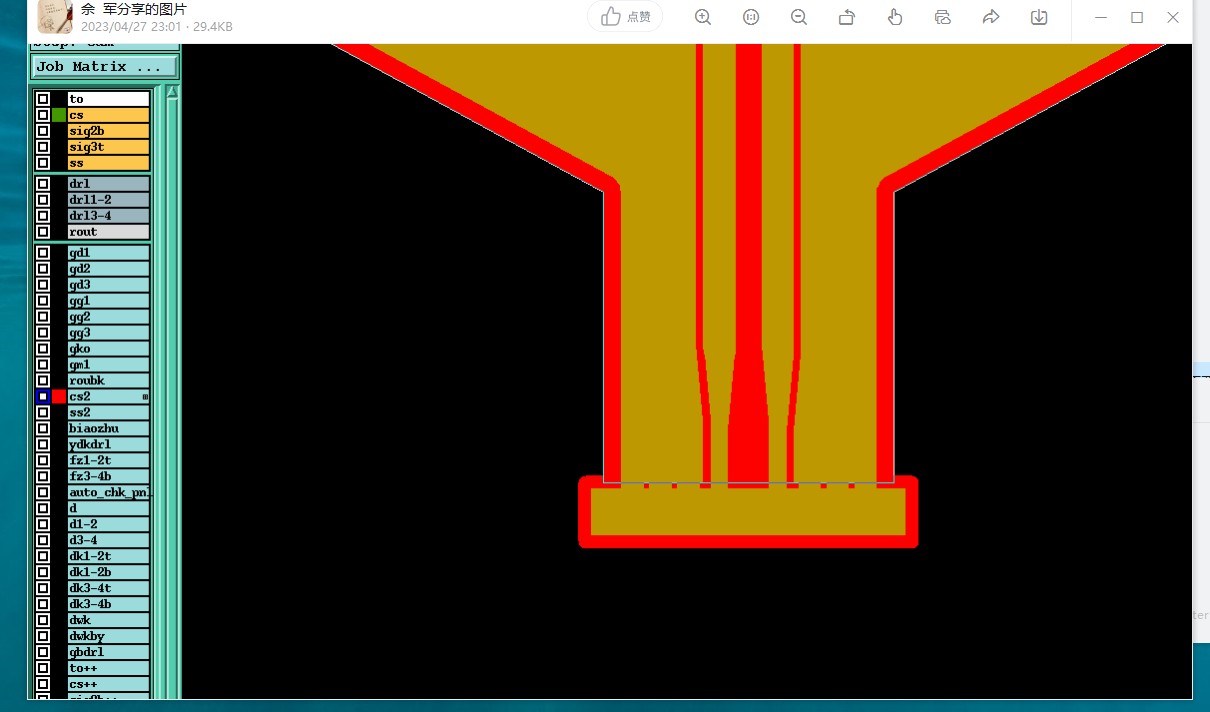Click the gd1 layer name
Viewport: 1210px width, 712px height.
pos(109,253)
